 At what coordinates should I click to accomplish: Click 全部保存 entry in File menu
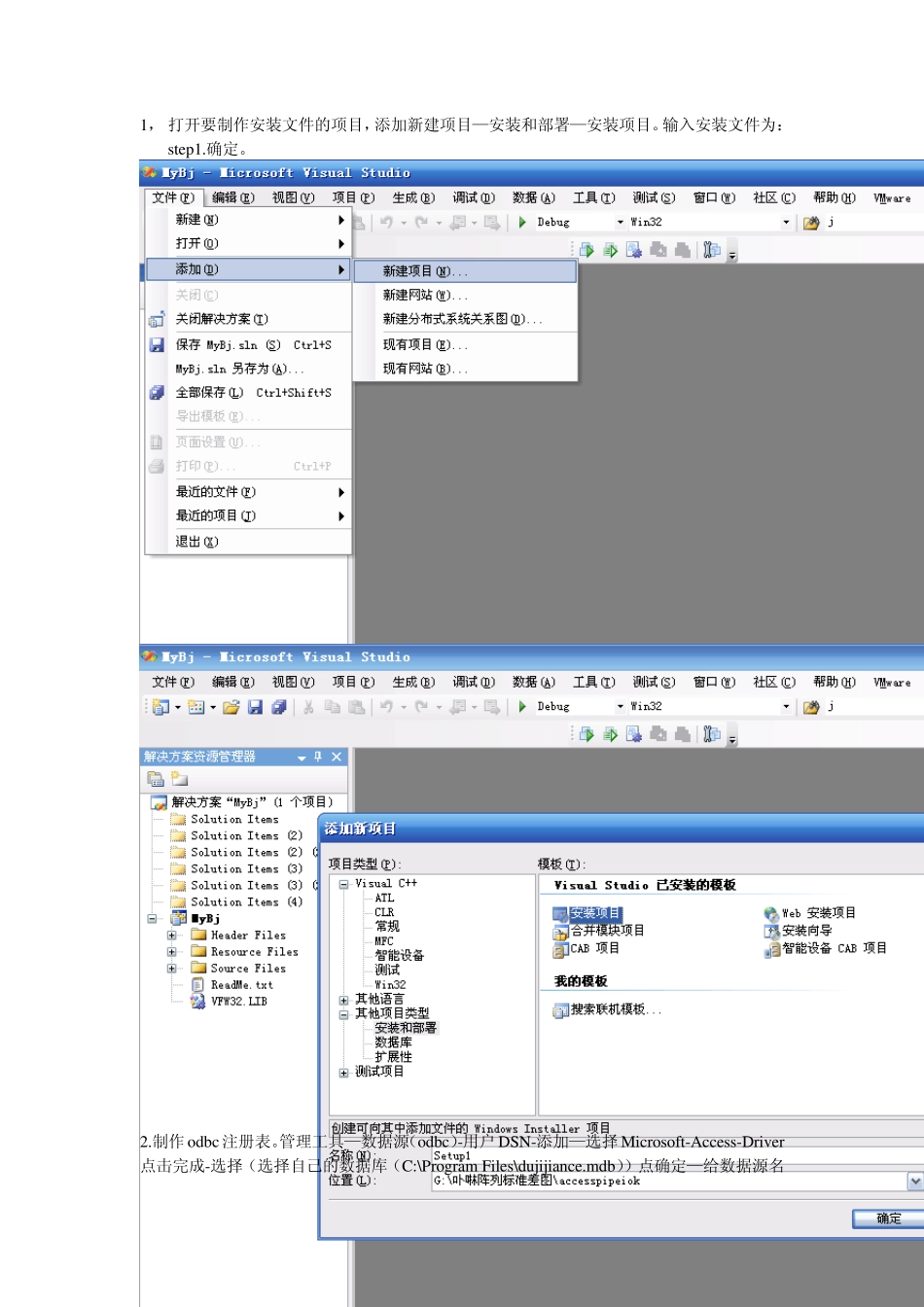248,393
